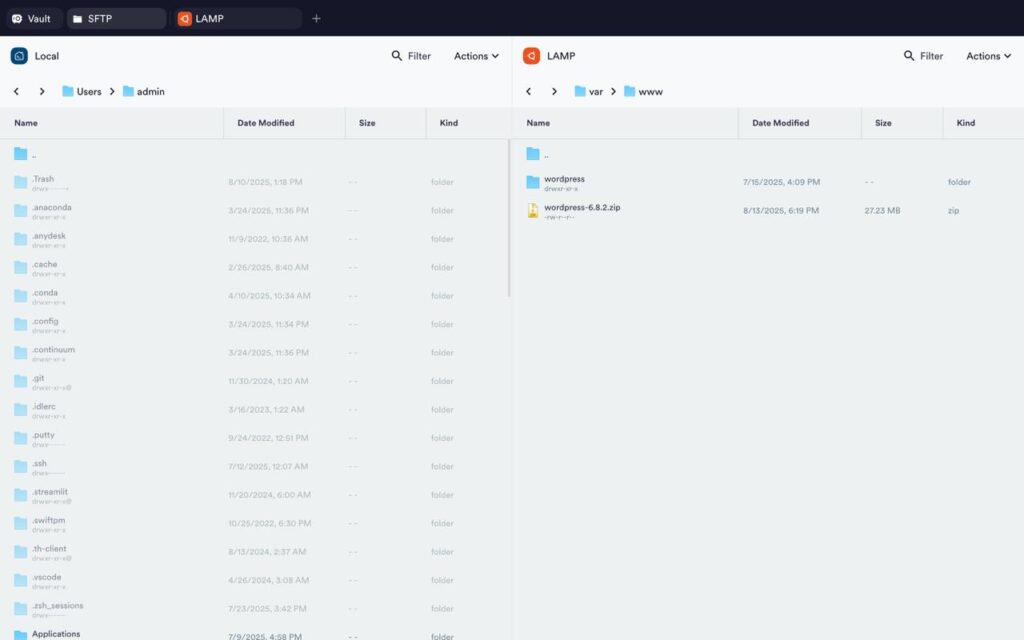The width and height of the screenshot is (1024, 640).
Task: Sort LAMP files by Name column
Action: click(x=538, y=123)
